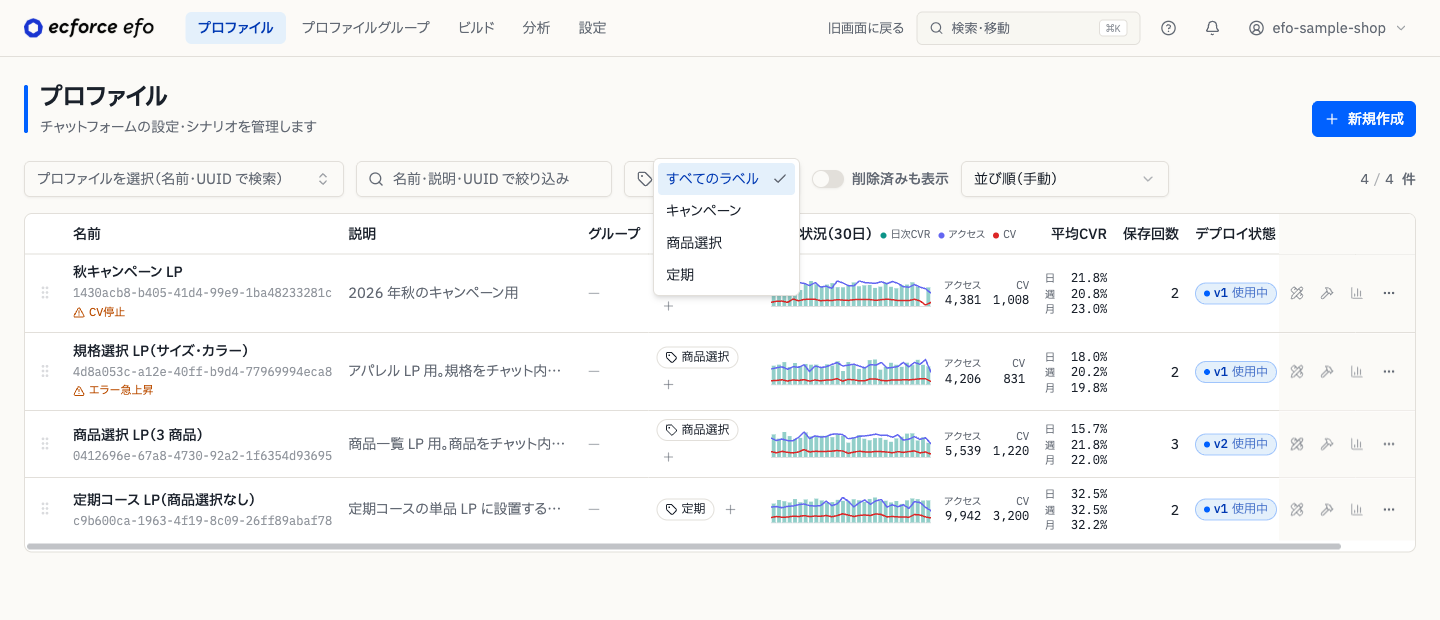Click the エラー急上昇 warning label

click(113, 390)
